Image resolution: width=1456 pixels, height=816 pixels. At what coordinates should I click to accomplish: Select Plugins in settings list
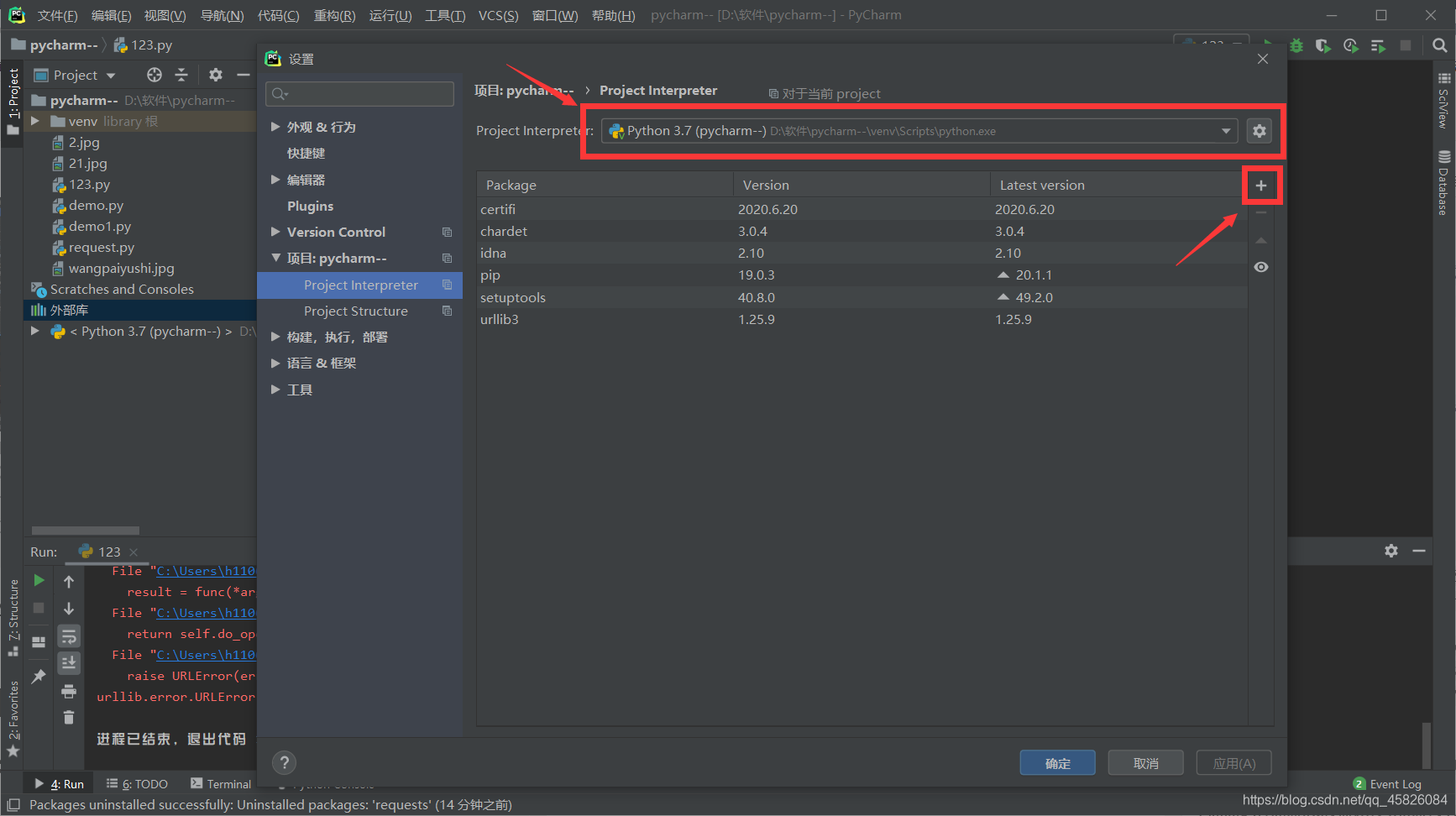(x=310, y=206)
